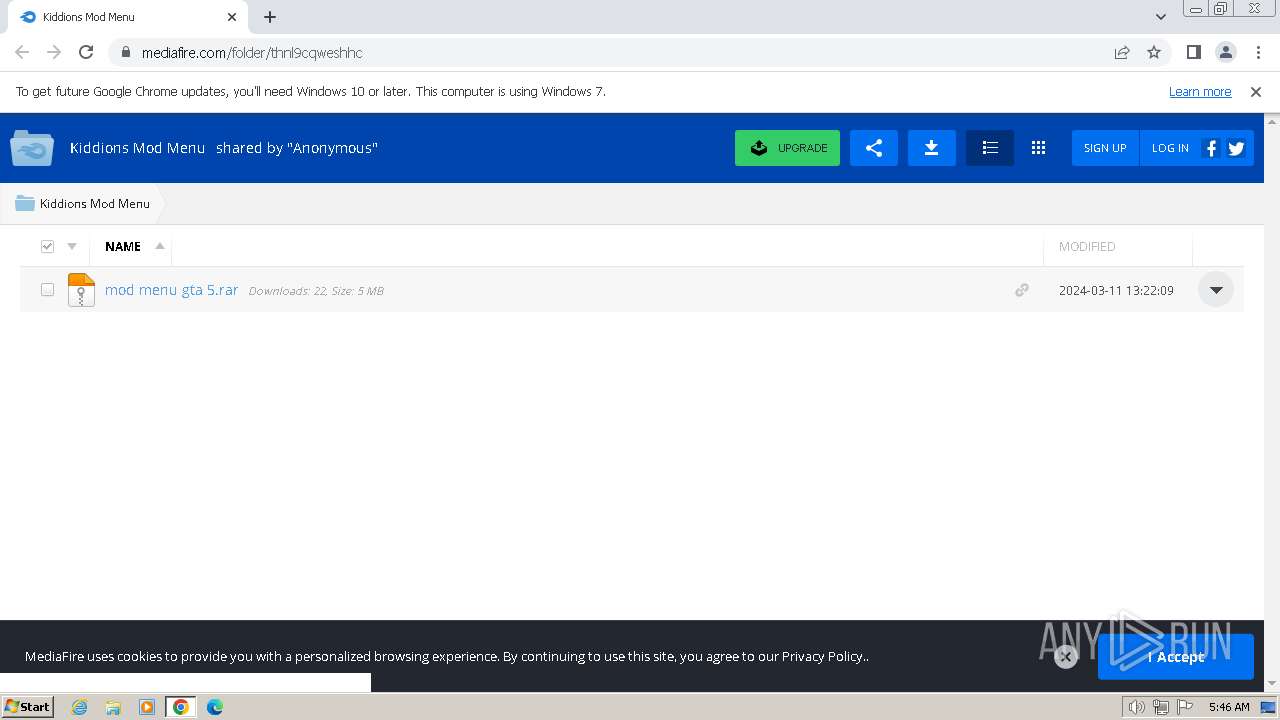
Task: View site information lock icon
Action: click(x=125, y=52)
